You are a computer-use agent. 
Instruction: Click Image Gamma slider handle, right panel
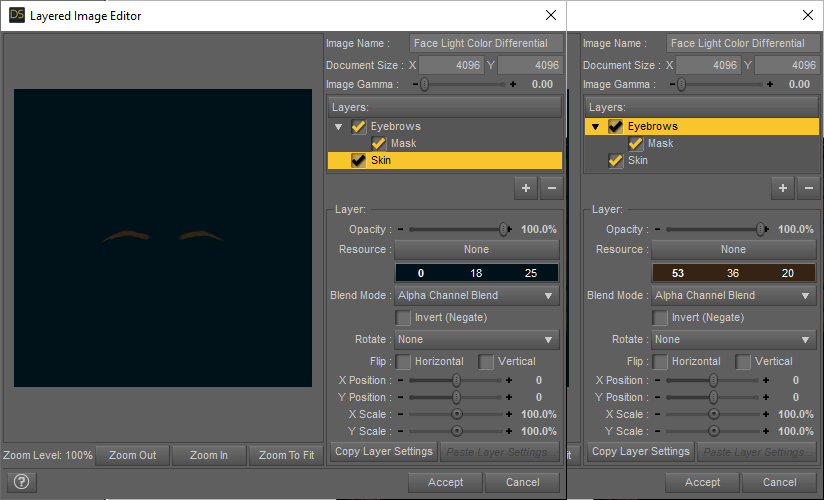point(682,84)
